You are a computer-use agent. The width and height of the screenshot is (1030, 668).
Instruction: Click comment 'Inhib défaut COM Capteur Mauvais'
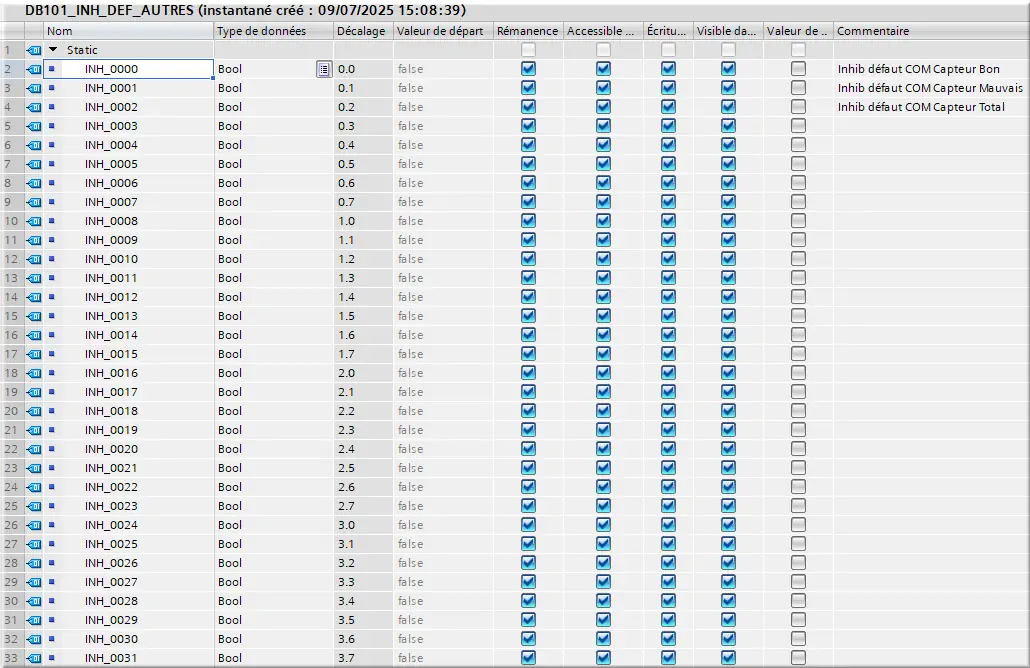click(x=930, y=88)
